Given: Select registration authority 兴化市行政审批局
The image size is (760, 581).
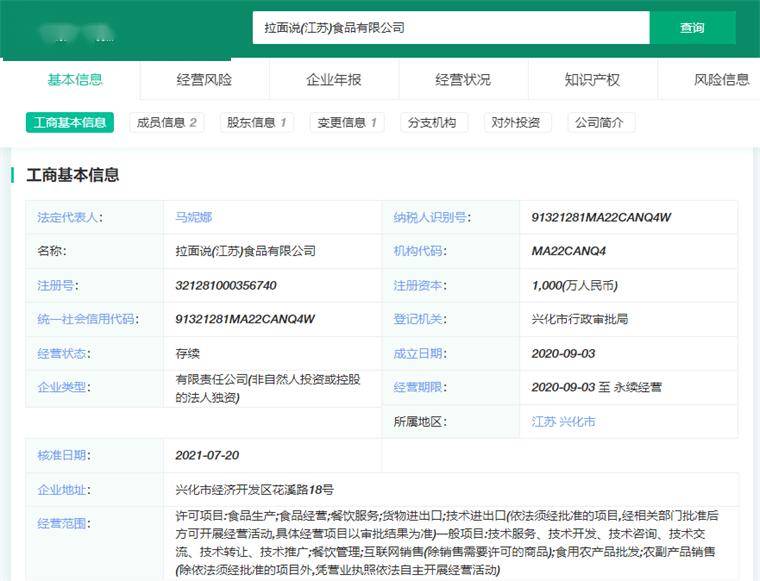Looking at the screenshot, I should click(x=580, y=319).
